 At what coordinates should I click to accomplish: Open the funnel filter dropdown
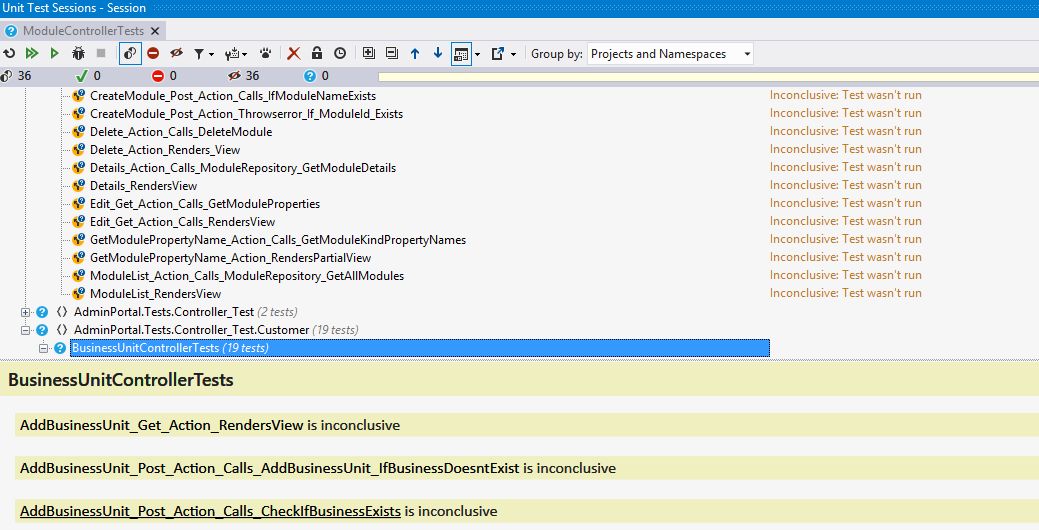click(x=203, y=54)
